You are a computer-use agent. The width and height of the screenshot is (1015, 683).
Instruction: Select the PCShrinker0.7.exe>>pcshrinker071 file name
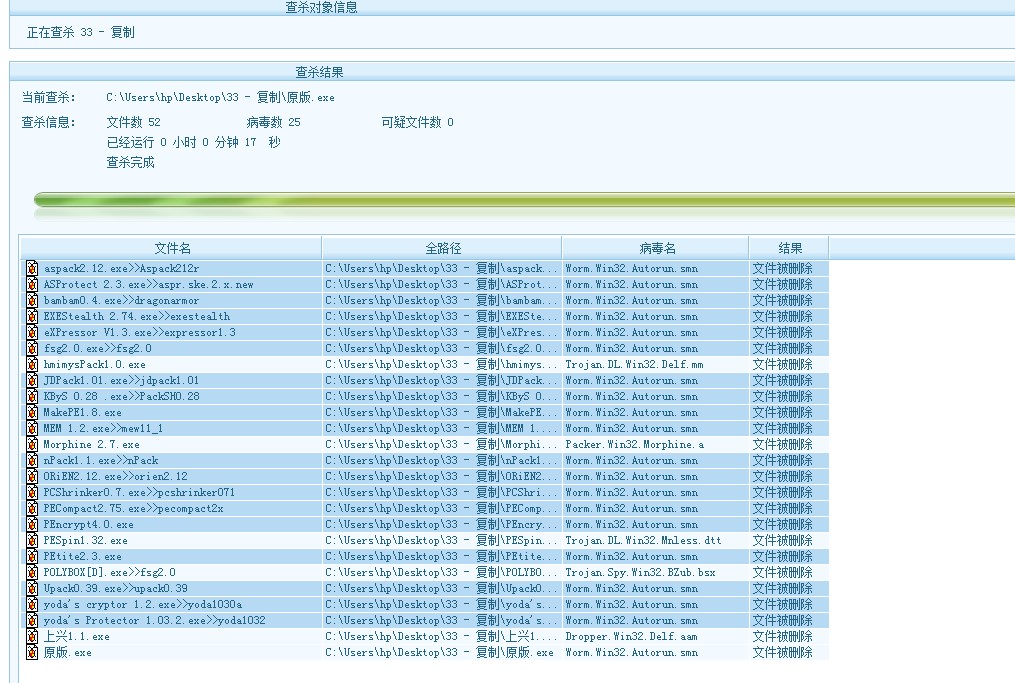tap(139, 492)
